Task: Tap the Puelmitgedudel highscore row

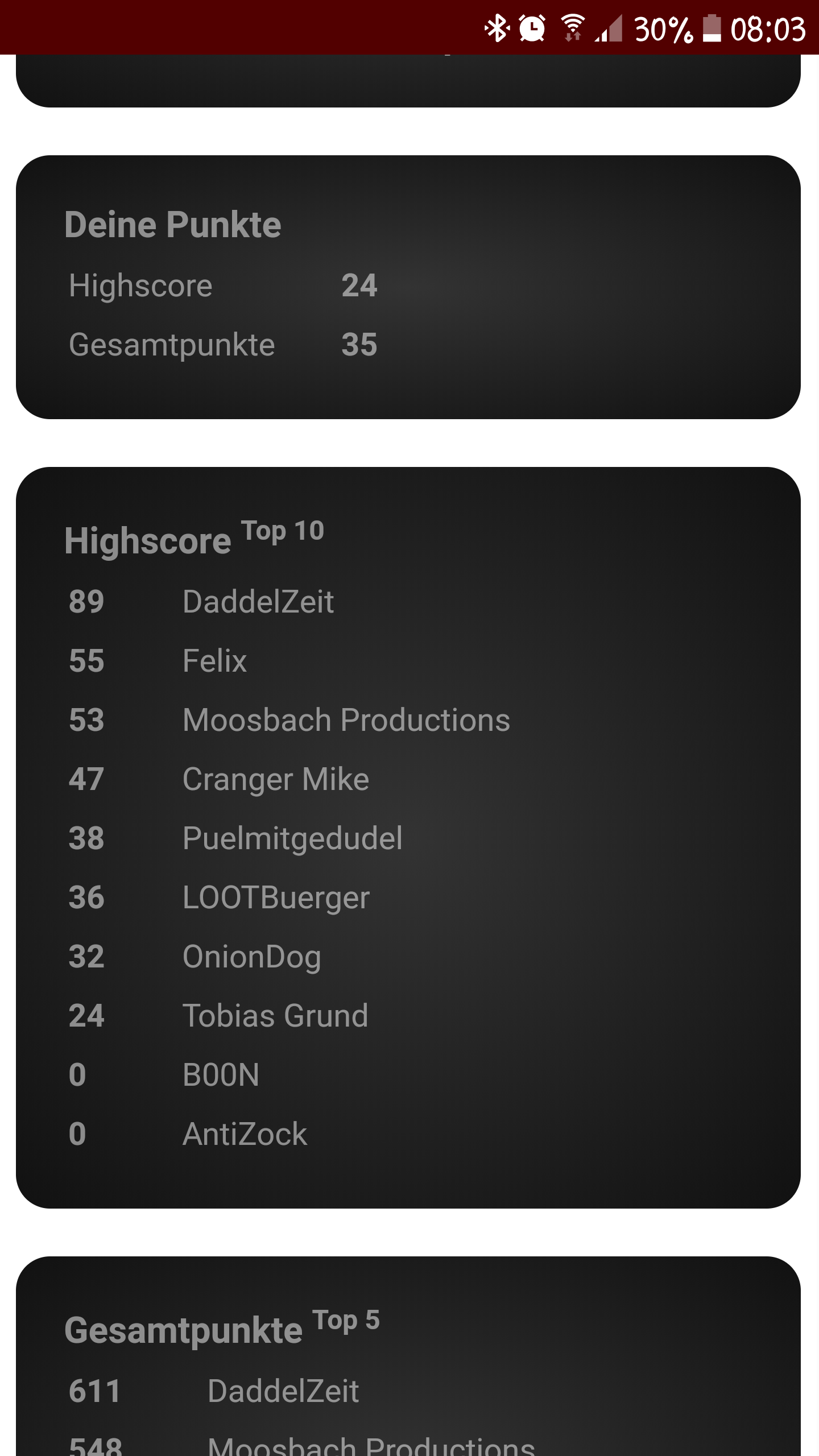Action: pyautogui.click(x=292, y=838)
